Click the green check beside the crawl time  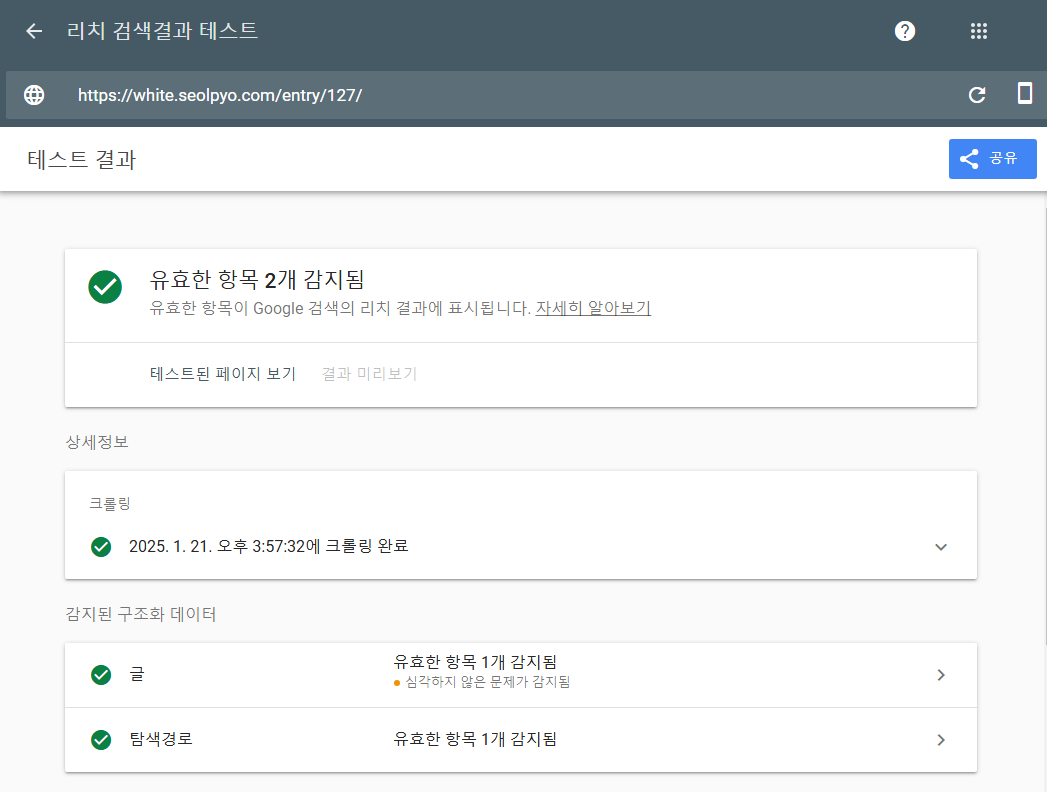pyautogui.click(x=101, y=546)
